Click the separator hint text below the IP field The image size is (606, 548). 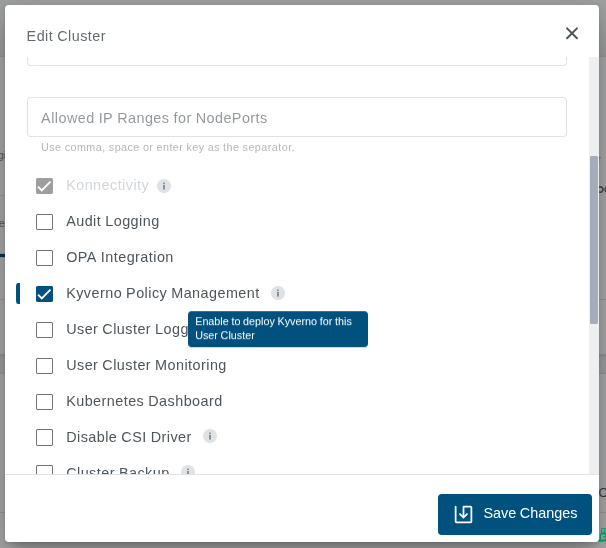tap(168, 147)
